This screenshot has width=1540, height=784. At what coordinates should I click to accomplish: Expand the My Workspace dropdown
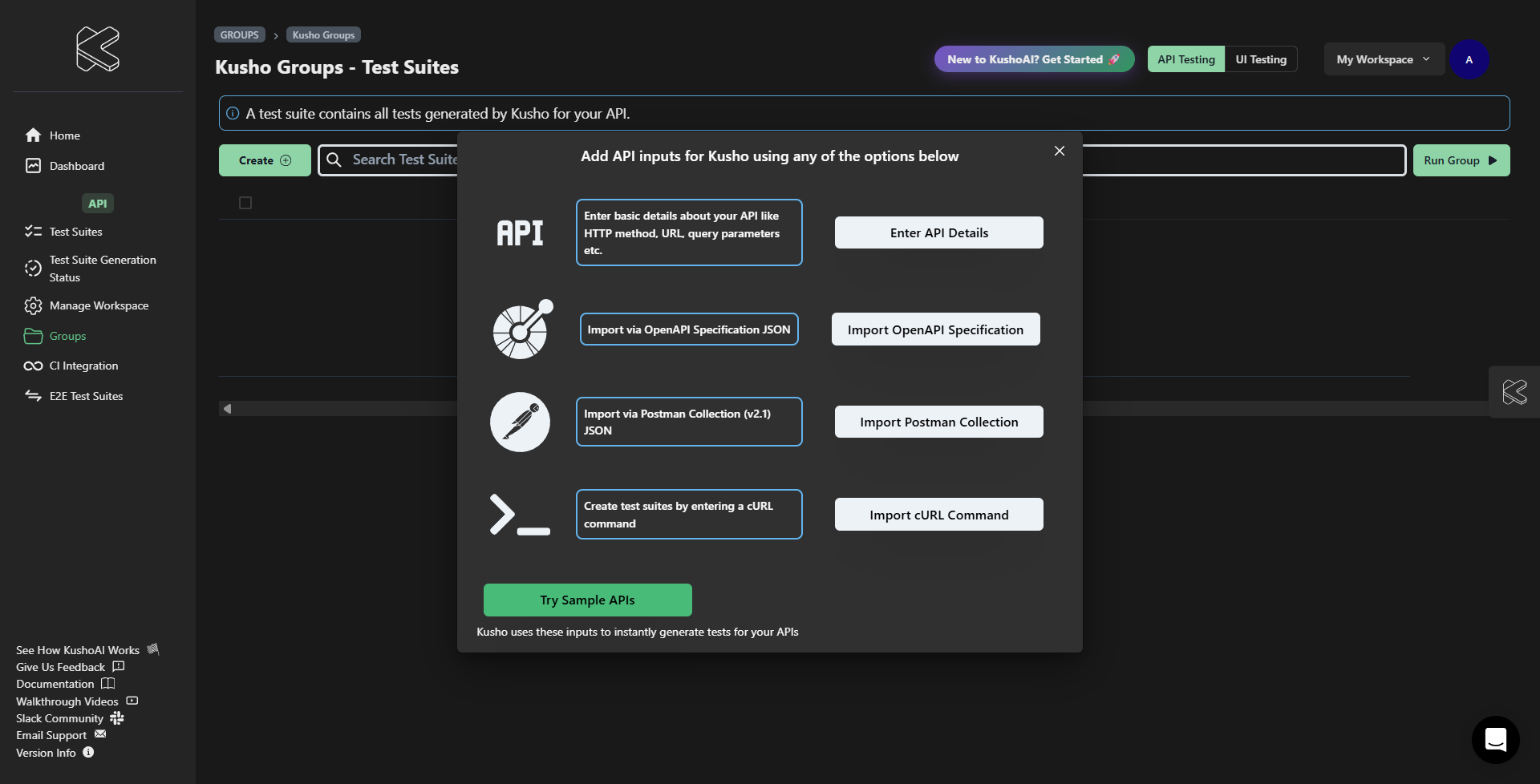[x=1383, y=59]
